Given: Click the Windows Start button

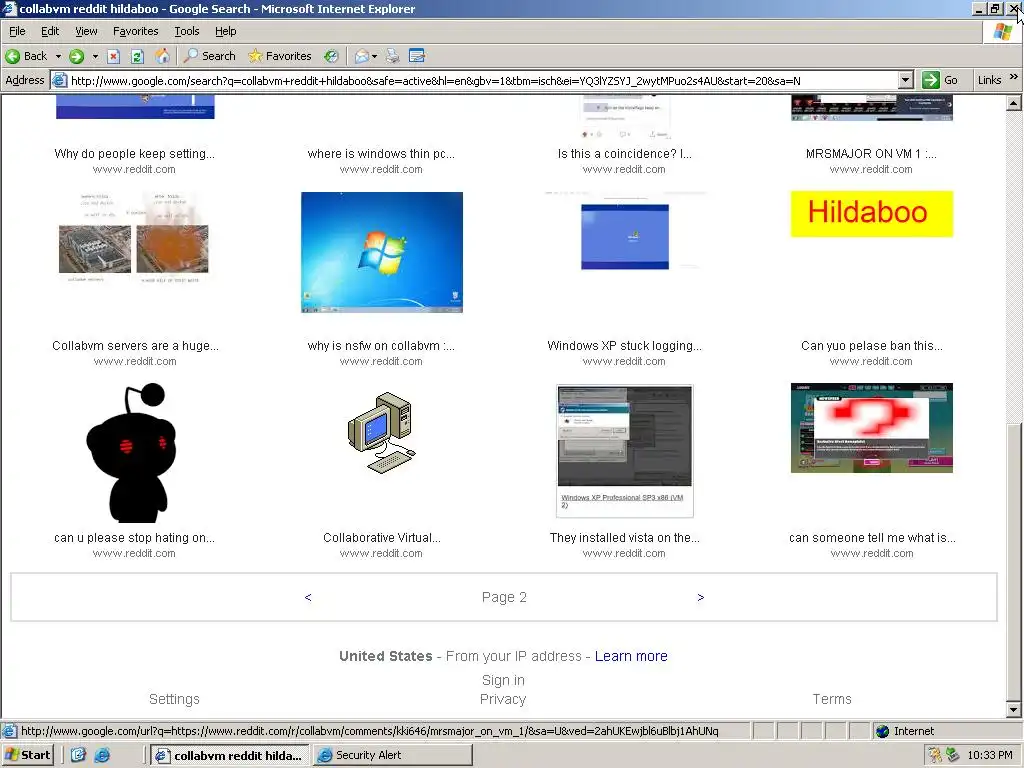Looking at the screenshot, I should [x=28, y=755].
